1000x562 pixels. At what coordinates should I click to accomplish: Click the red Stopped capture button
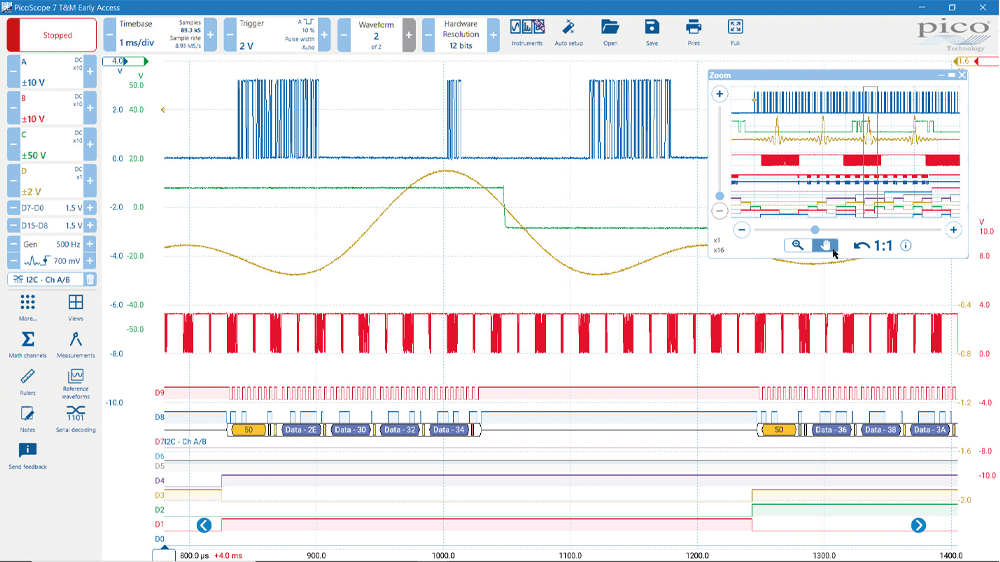coord(52,35)
